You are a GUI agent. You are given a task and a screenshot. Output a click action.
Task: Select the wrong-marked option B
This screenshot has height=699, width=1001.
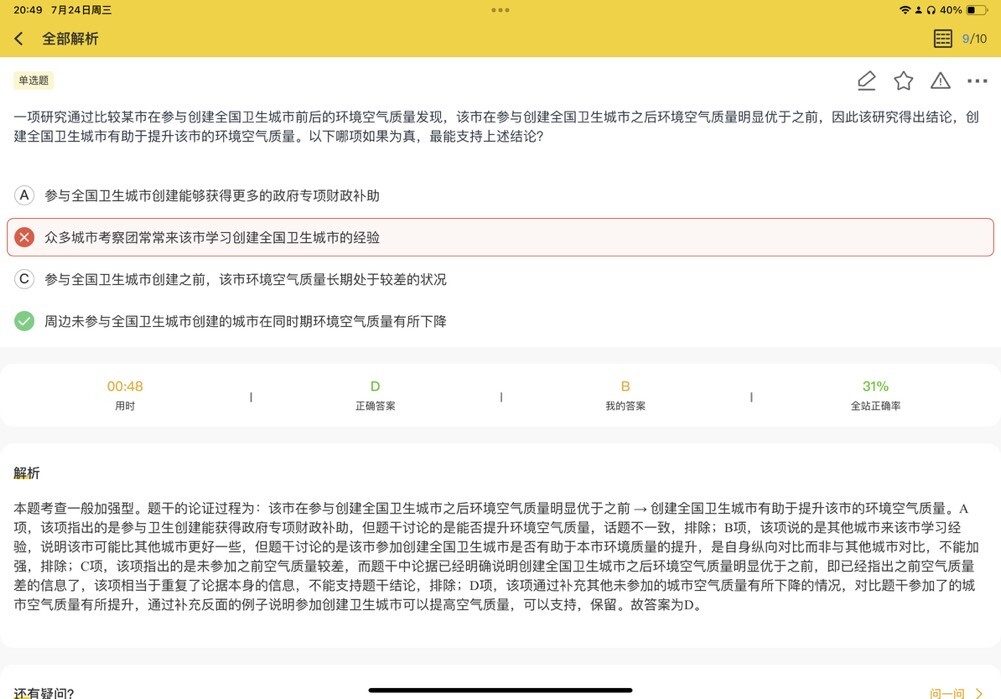(x=500, y=237)
